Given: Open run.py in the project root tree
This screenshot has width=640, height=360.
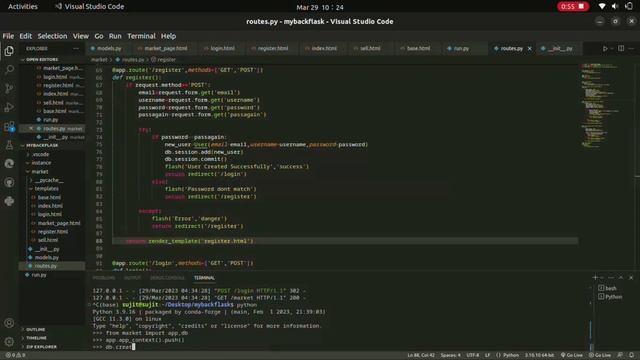Looking at the screenshot, I should click(x=39, y=275).
